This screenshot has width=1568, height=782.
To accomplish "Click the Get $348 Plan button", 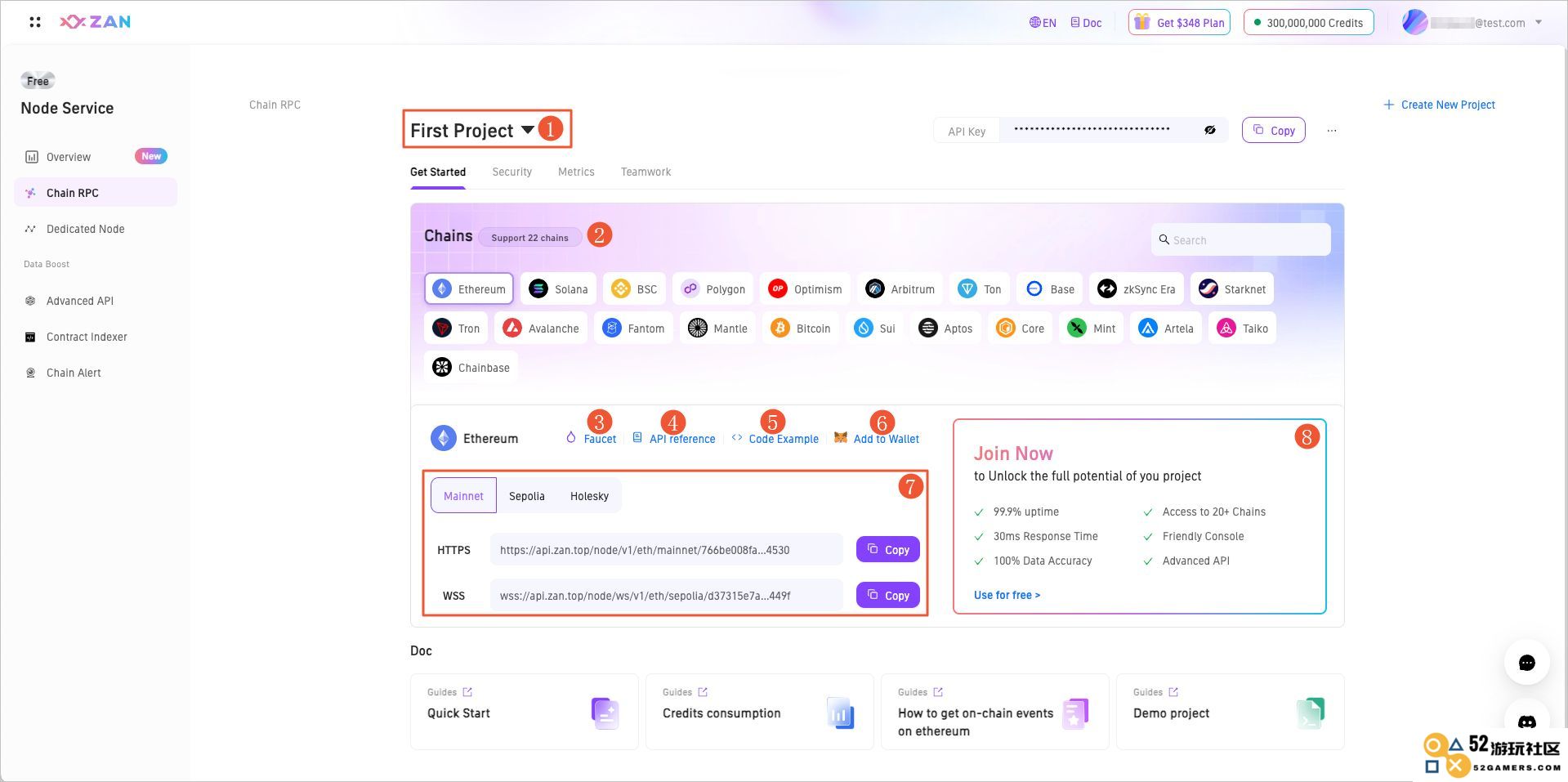I will tap(1179, 23).
